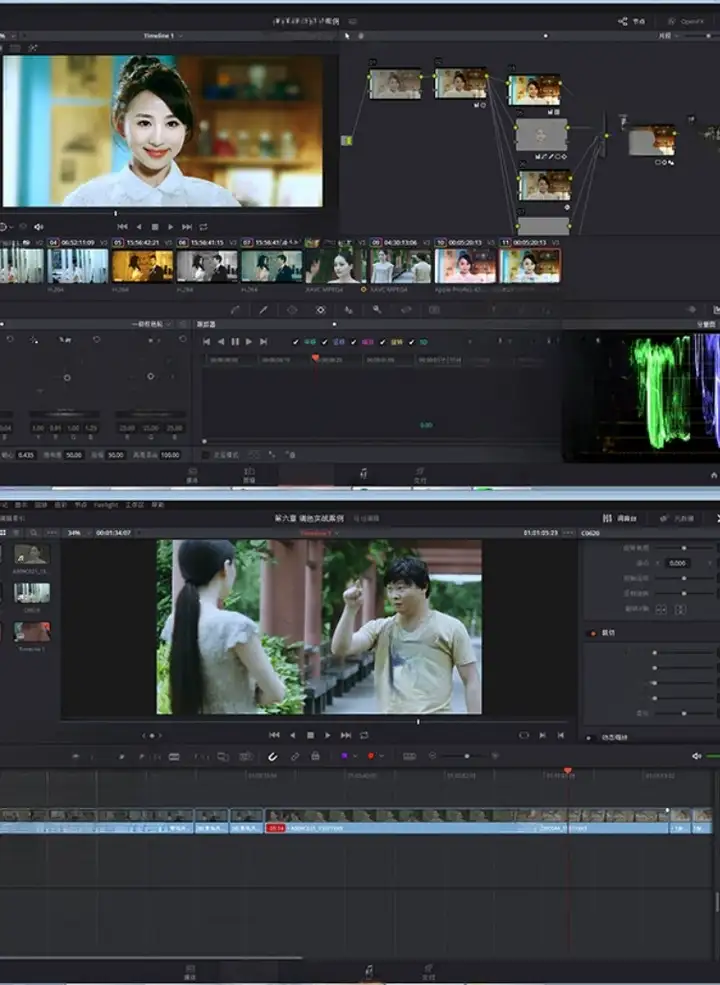Image resolution: width=720 pixels, height=985 pixels.
Task: Open the Nodes panel button at top right
Action: point(629,21)
